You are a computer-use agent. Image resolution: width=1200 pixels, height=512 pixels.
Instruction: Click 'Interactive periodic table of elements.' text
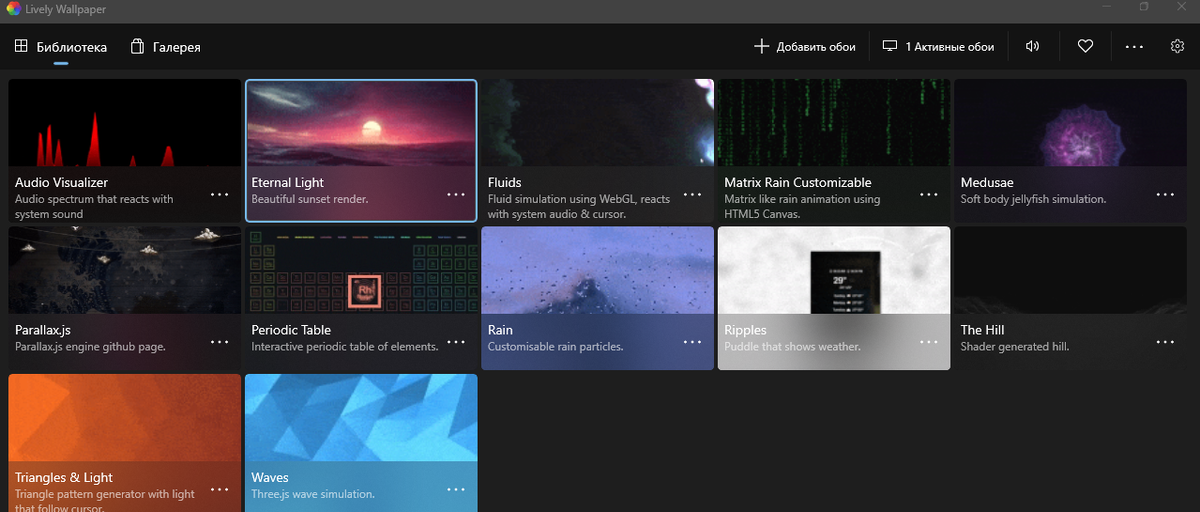345,347
